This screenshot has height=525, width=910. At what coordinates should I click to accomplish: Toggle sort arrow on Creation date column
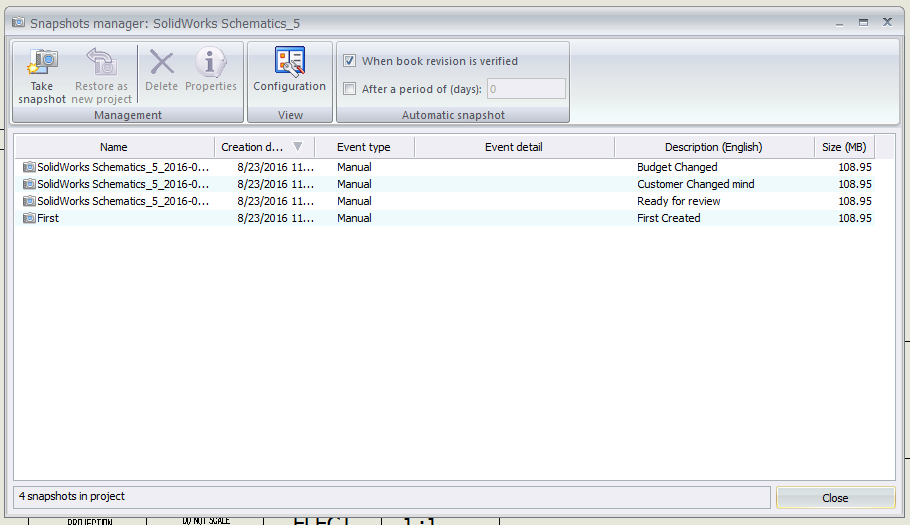(x=297, y=147)
